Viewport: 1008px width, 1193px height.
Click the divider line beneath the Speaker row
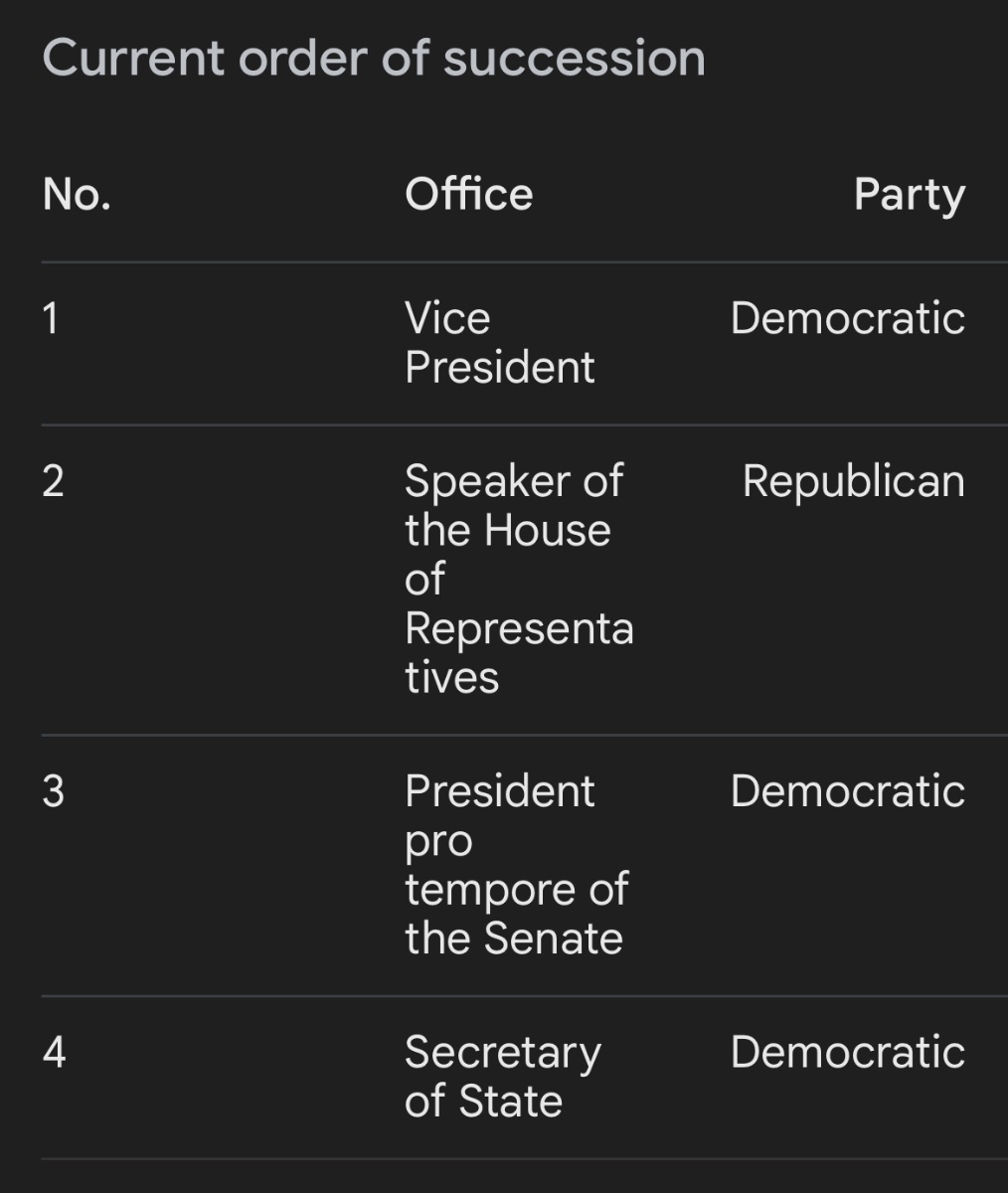(x=524, y=736)
